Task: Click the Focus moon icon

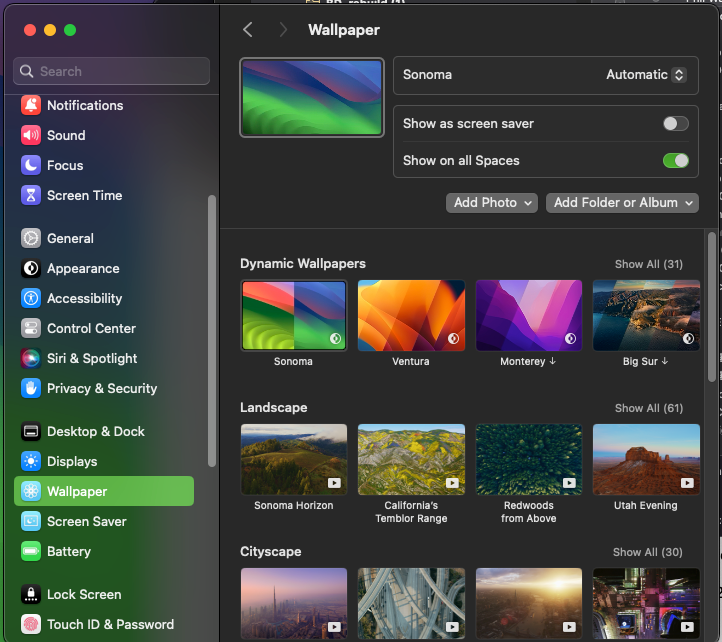Action: click(x=31, y=165)
